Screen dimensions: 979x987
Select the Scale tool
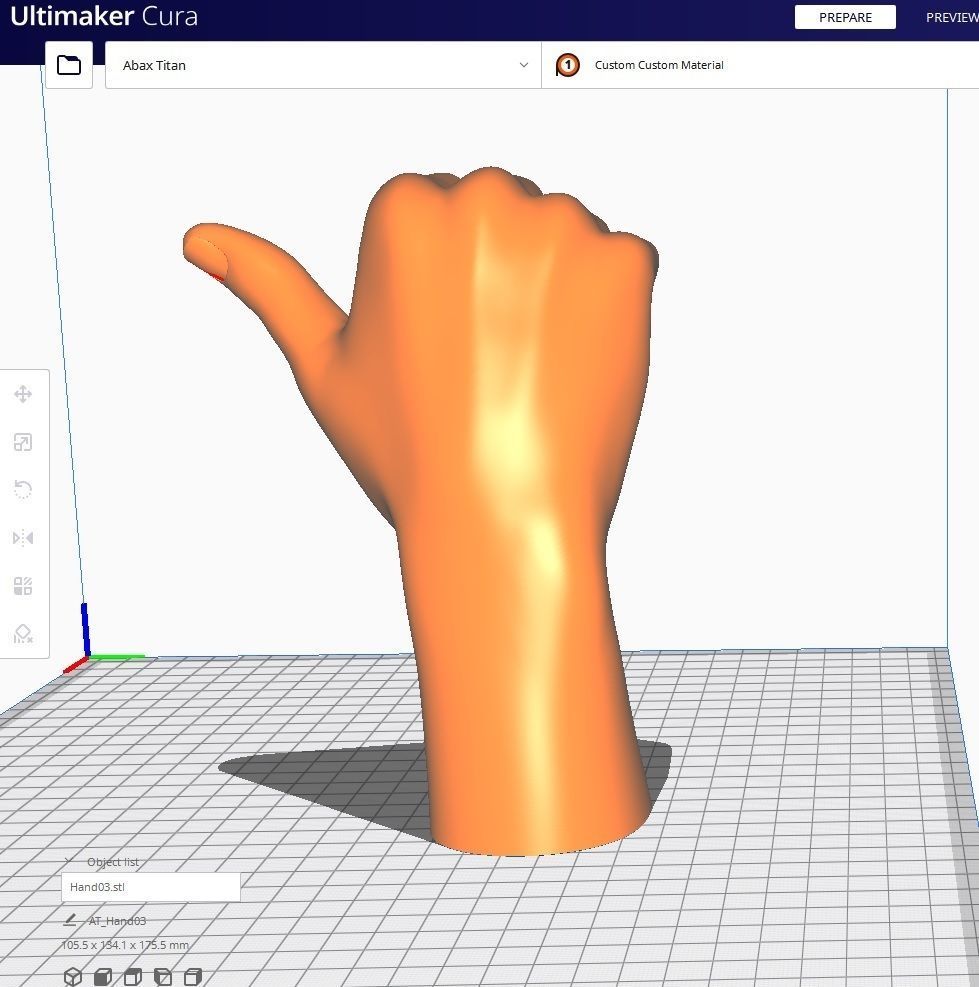click(23, 442)
